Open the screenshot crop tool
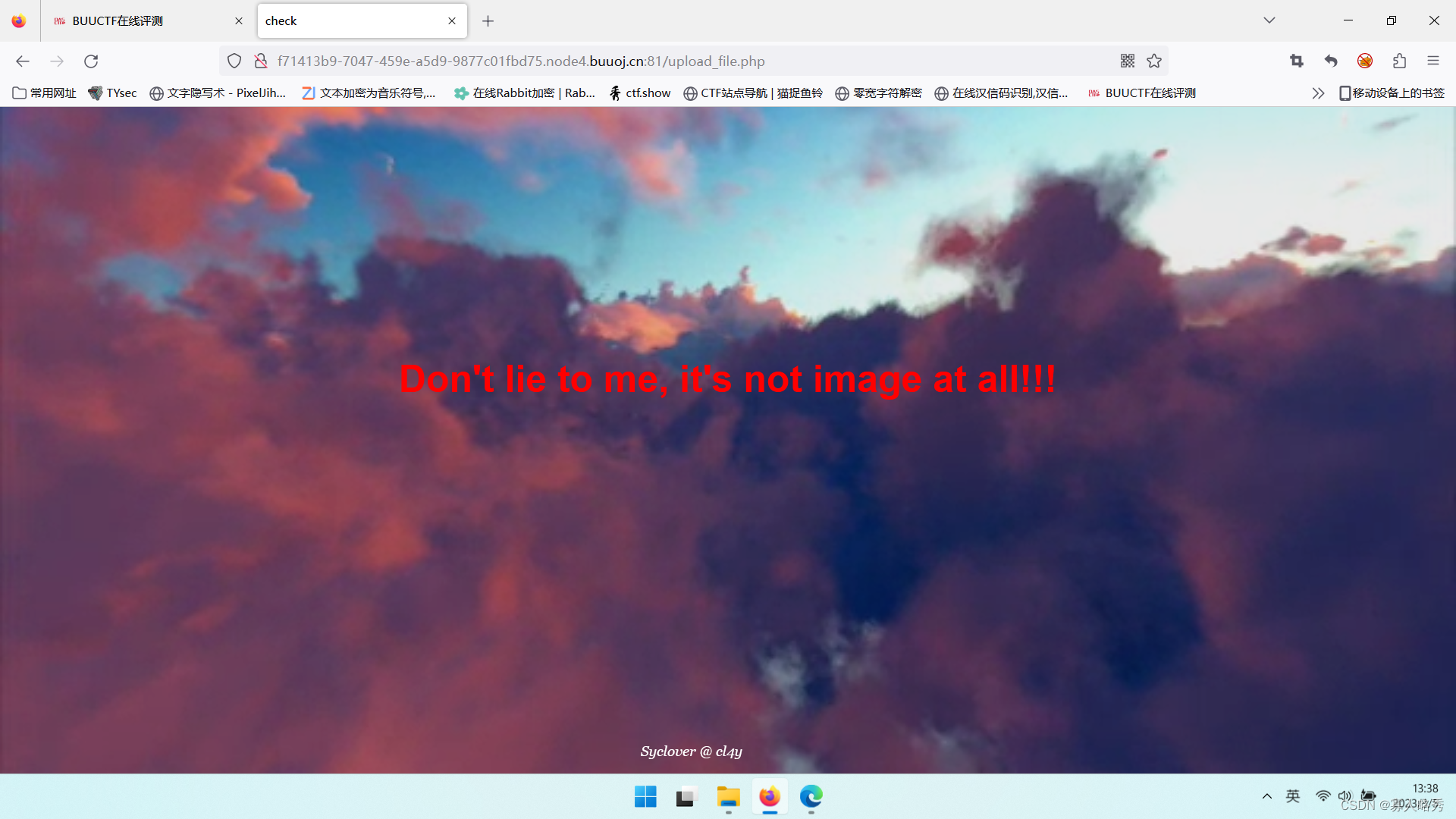This screenshot has width=1456, height=819. coord(1296,61)
